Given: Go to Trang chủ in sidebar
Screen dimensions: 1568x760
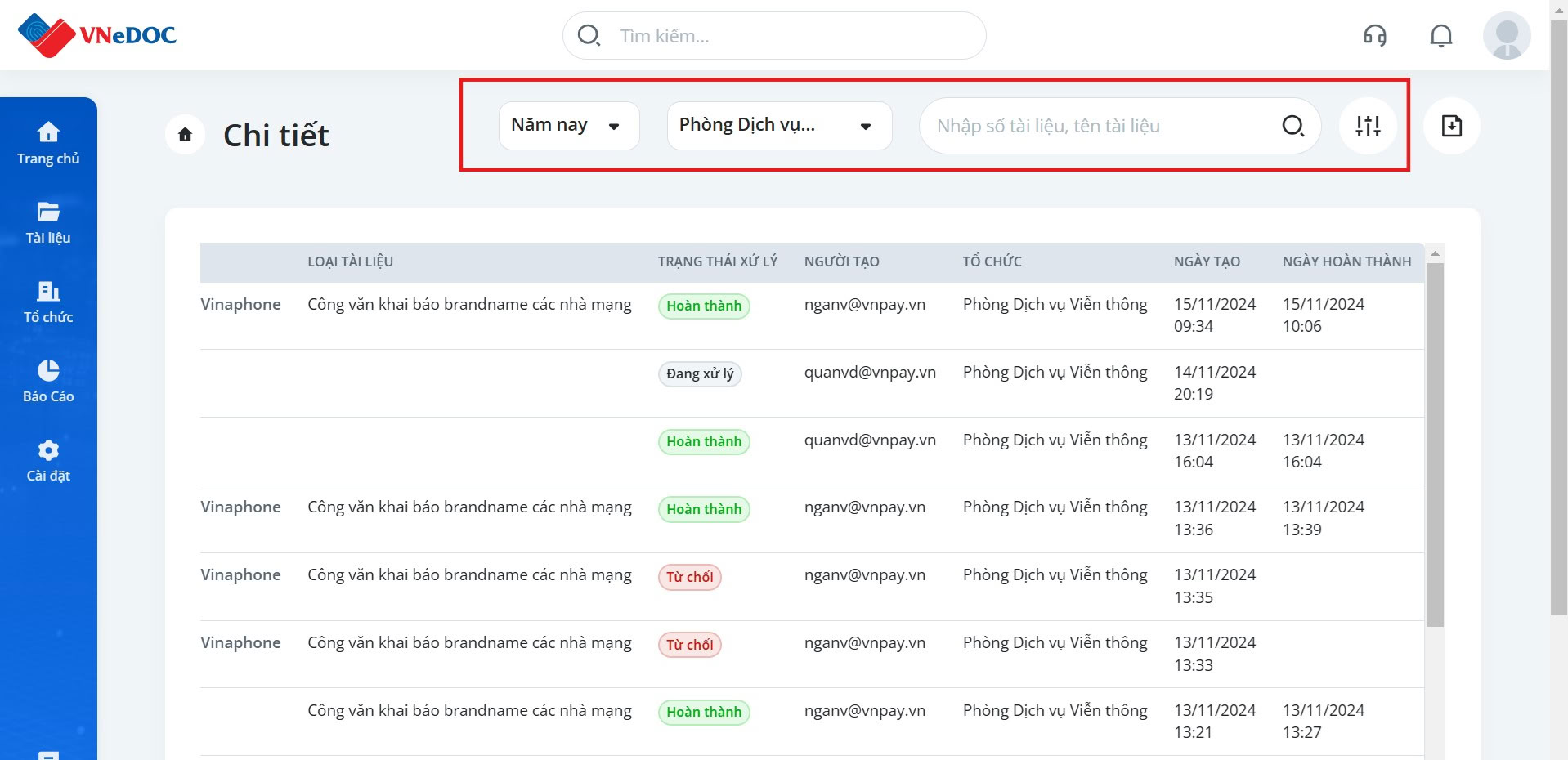Looking at the screenshot, I should [48, 143].
